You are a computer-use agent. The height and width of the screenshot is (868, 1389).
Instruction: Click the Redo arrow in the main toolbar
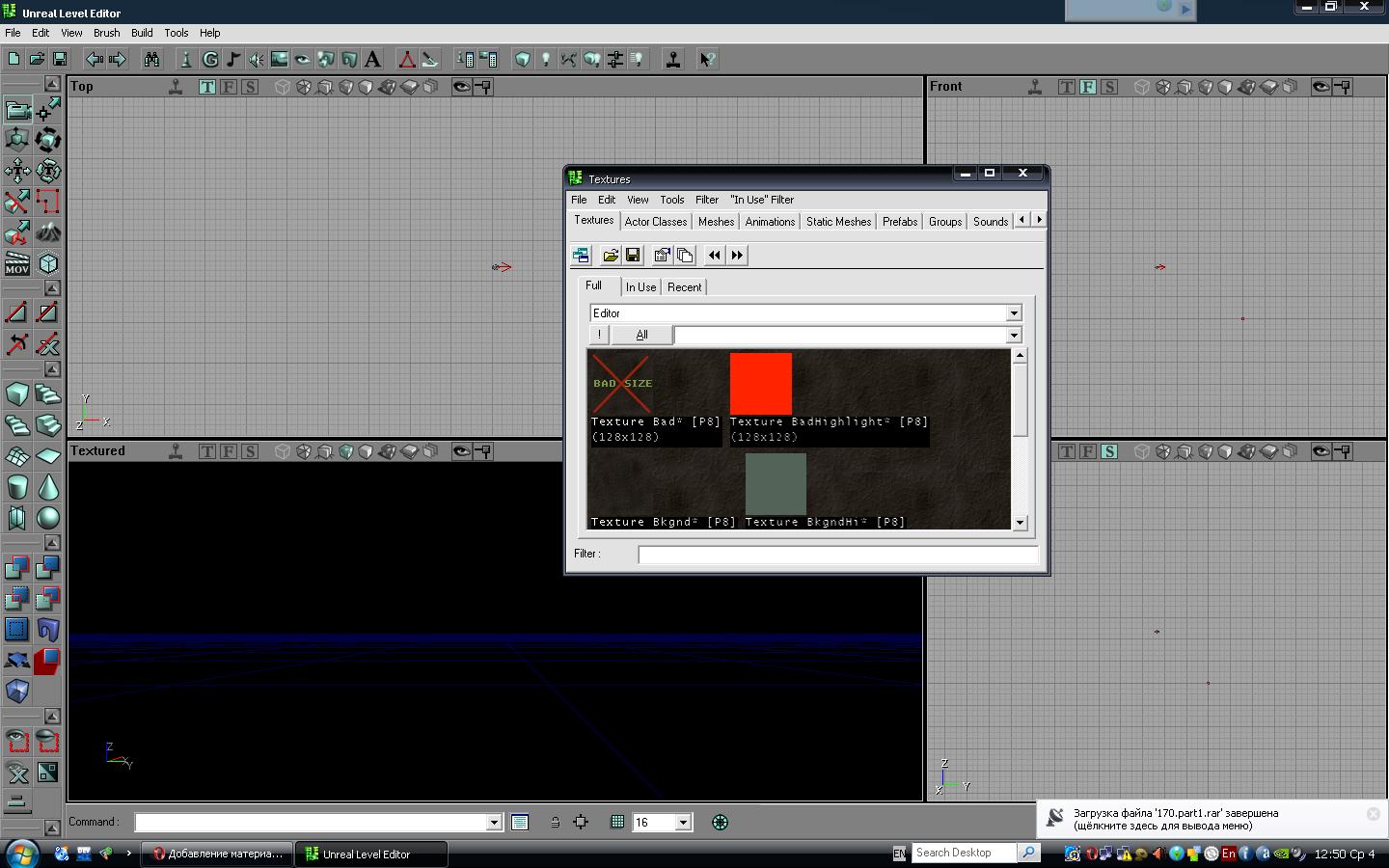118,59
